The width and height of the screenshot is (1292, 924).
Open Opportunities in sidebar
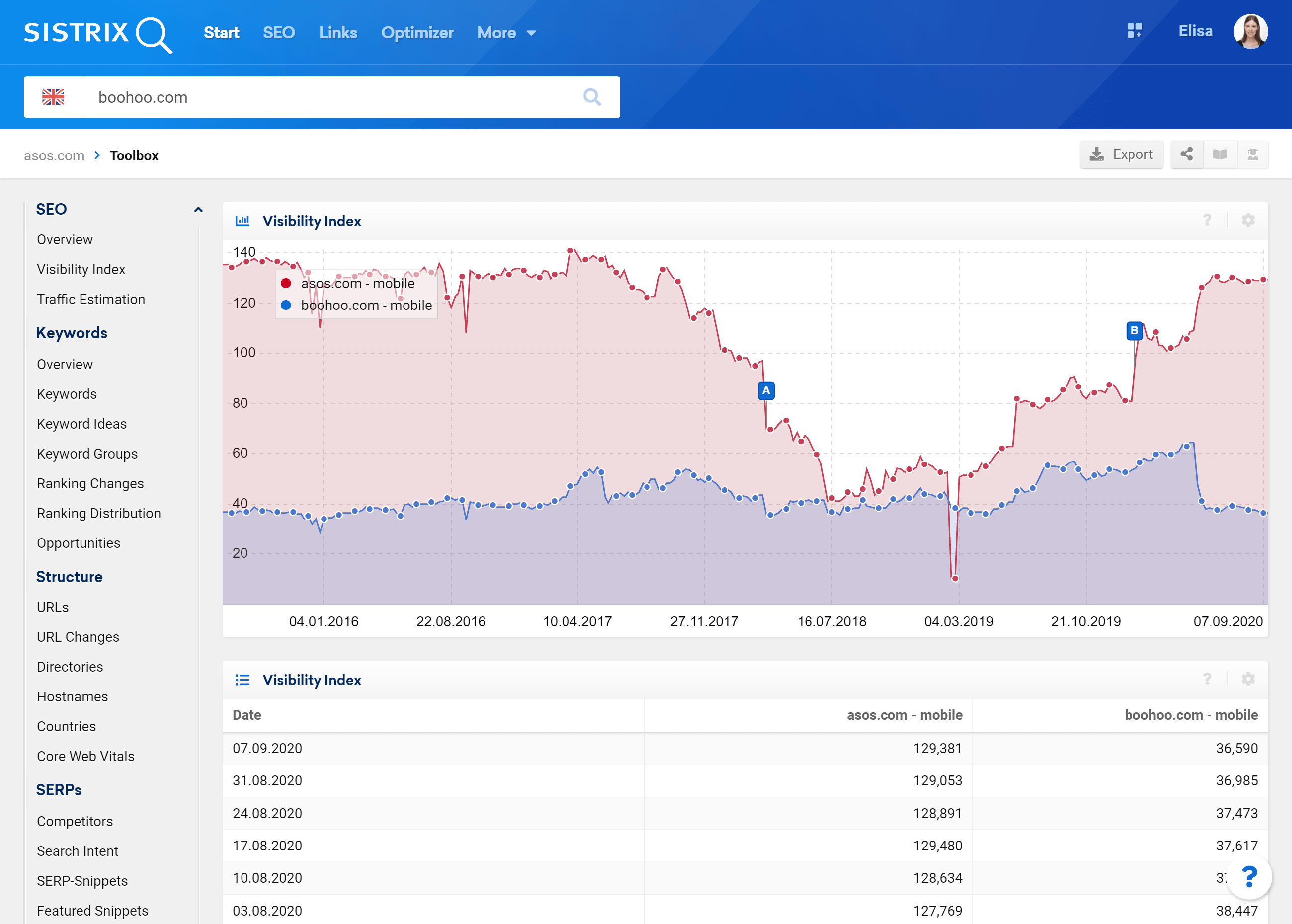pyautogui.click(x=79, y=543)
